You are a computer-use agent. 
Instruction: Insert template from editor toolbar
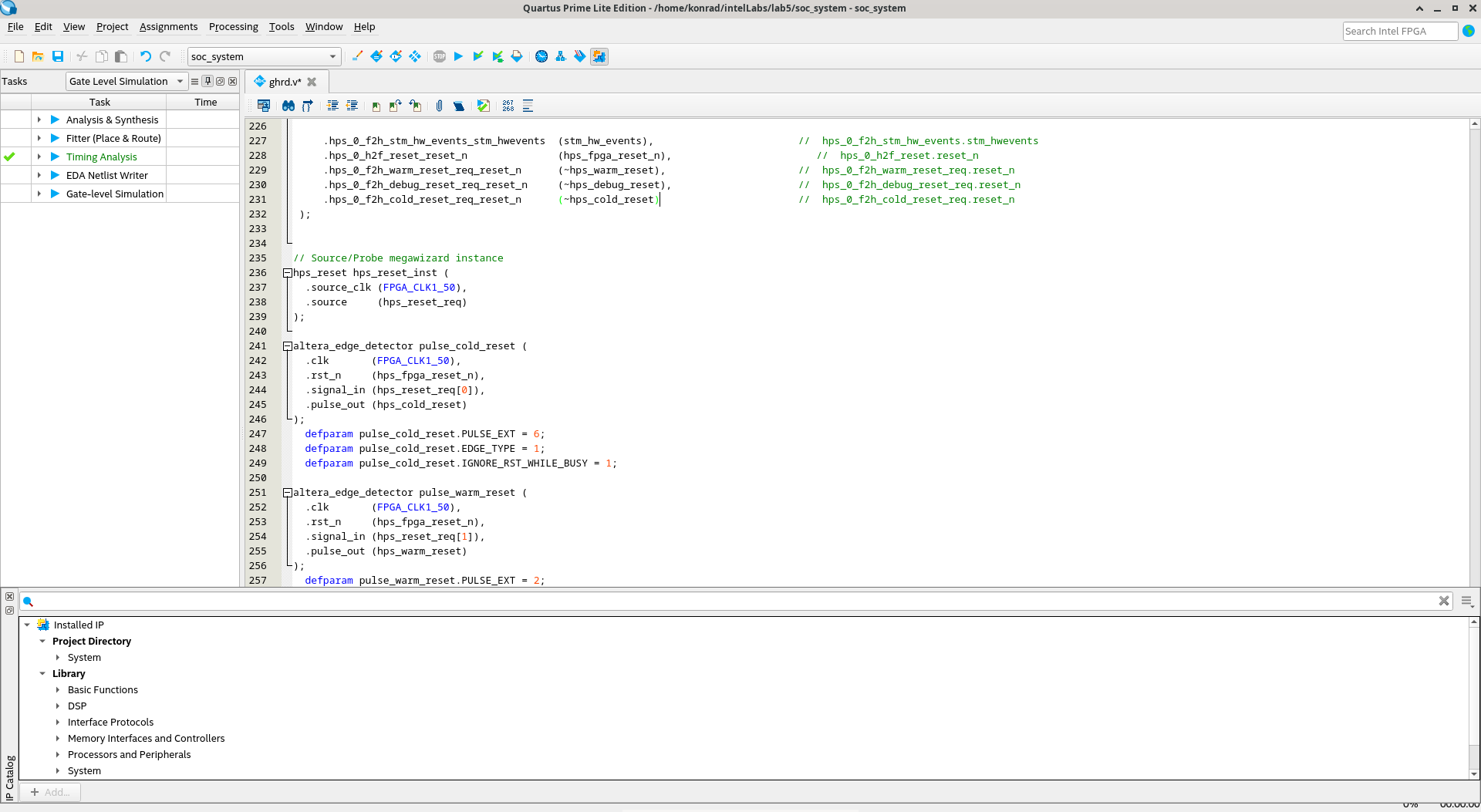pyautogui.click(x=459, y=106)
